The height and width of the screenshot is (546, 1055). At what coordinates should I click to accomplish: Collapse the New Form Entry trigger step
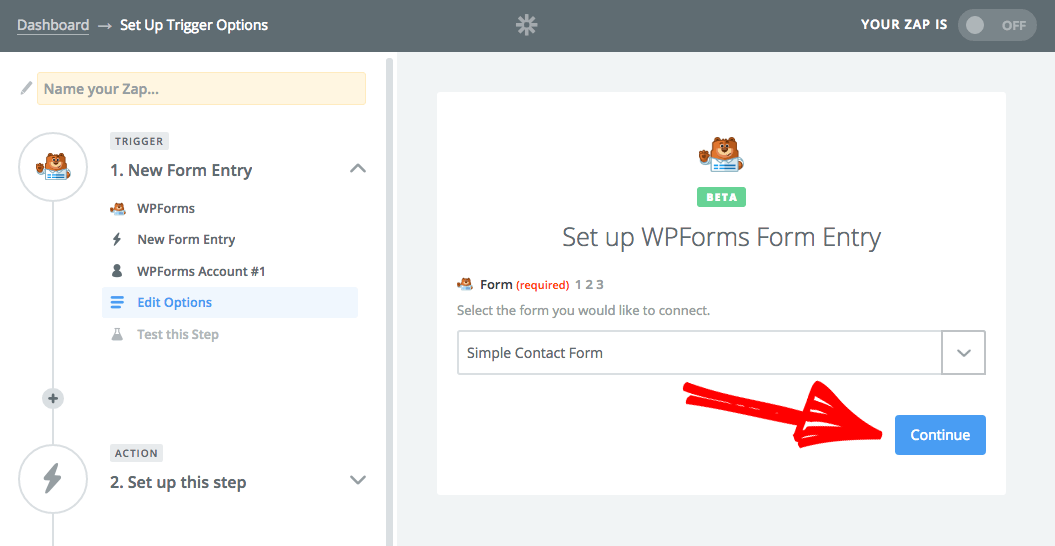[x=358, y=168]
